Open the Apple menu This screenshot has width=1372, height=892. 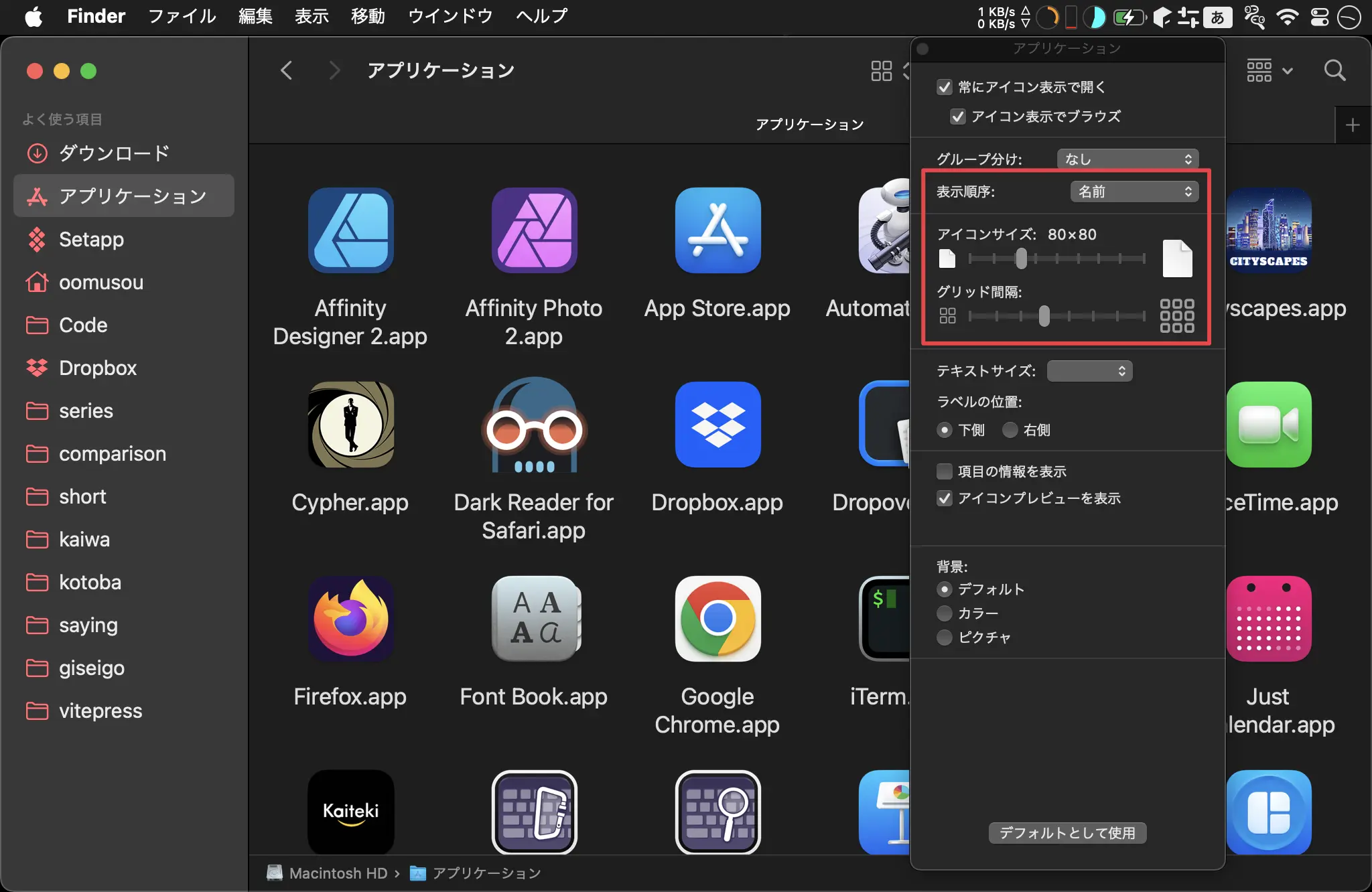(33, 17)
